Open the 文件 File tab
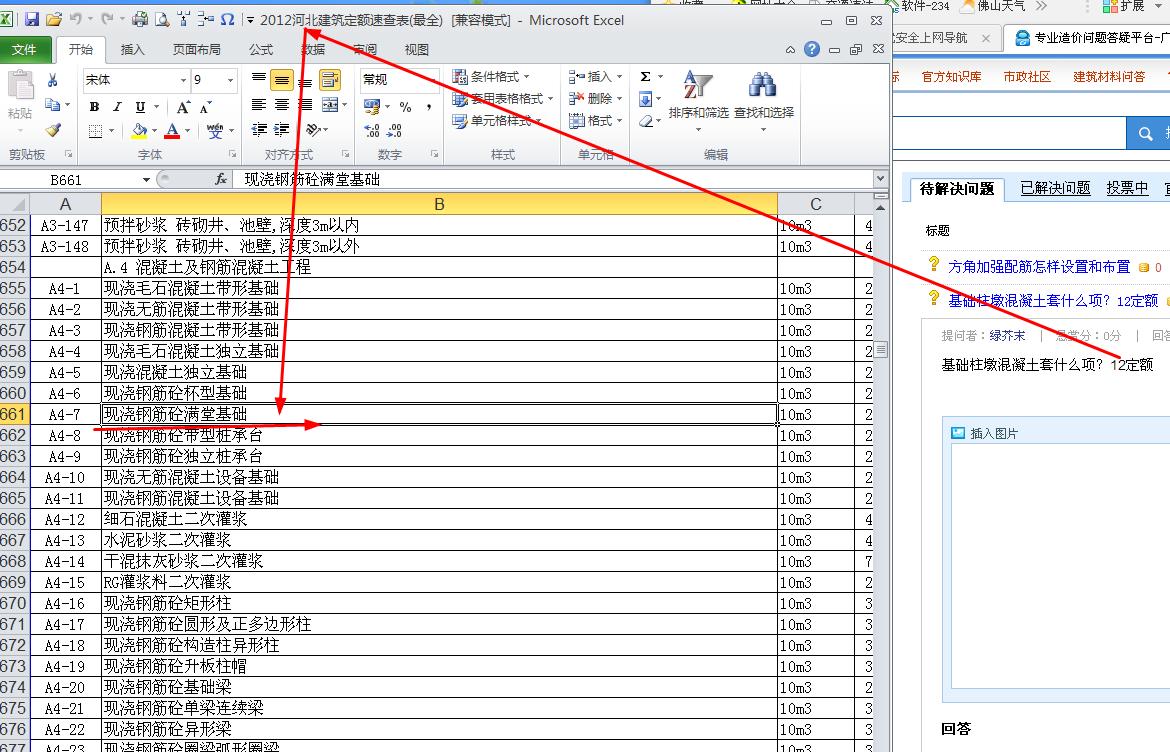 click(x=25, y=49)
